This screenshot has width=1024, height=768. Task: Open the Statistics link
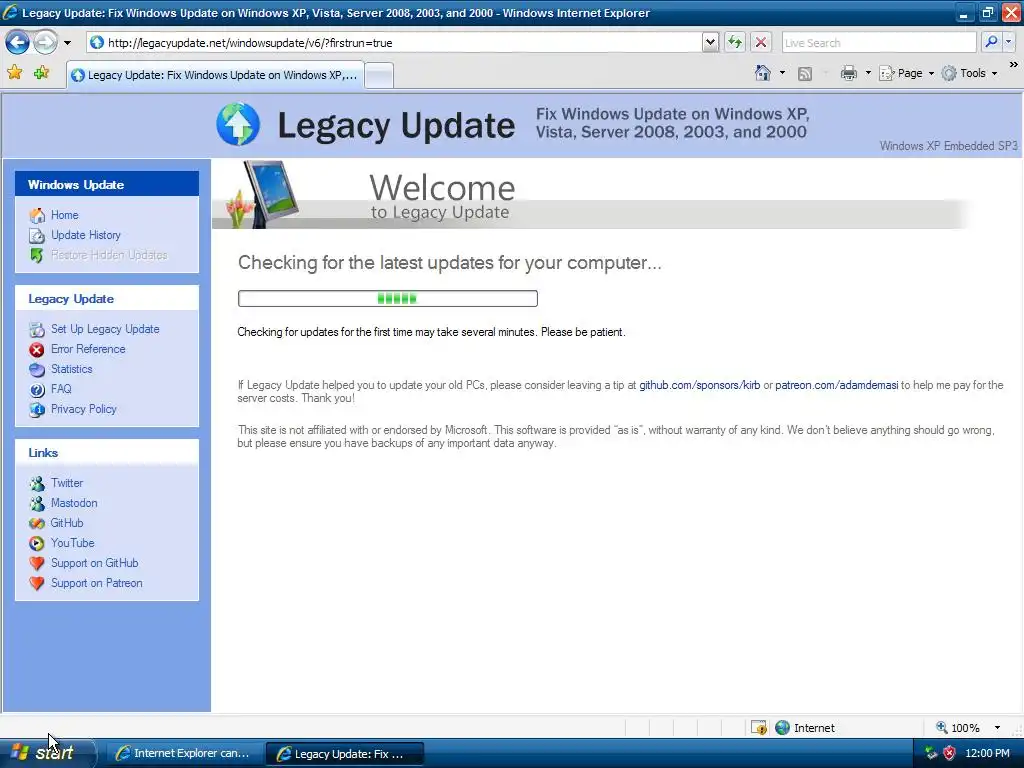pos(72,369)
